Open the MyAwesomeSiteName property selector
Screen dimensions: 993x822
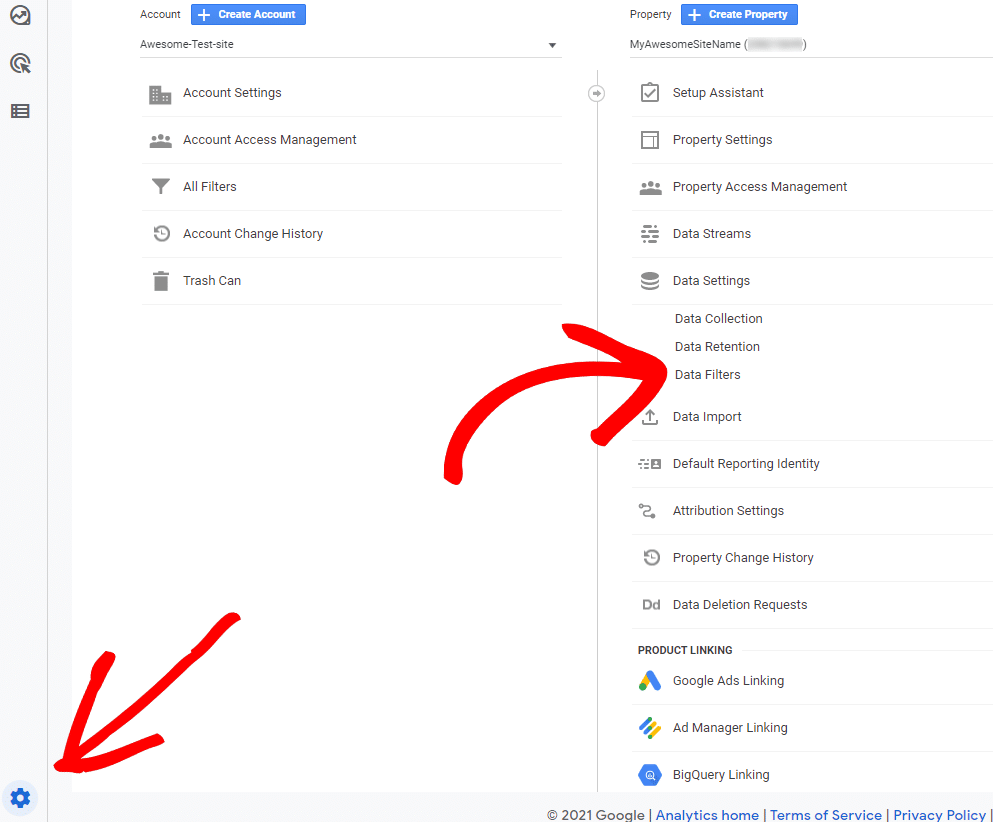click(x=811, y=44)
